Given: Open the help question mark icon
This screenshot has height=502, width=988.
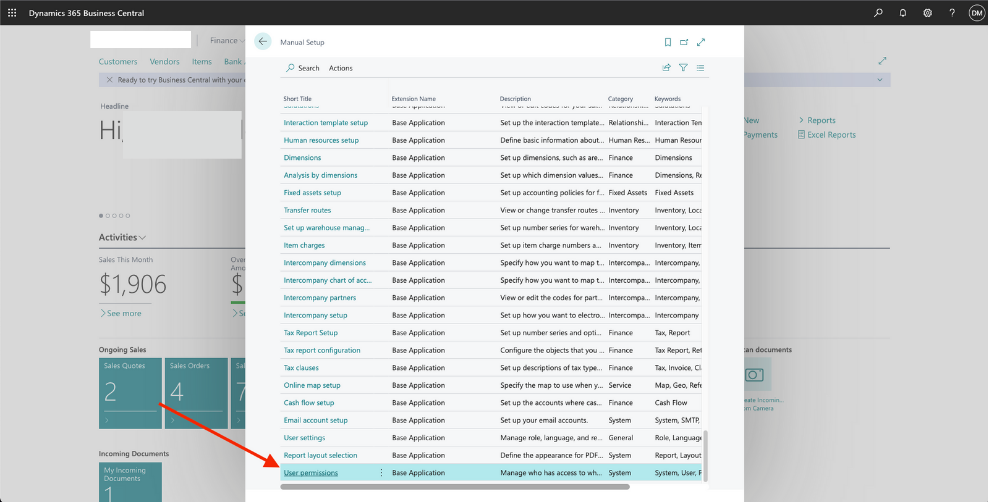Looking at the screenshot, I should coord(951,13).
